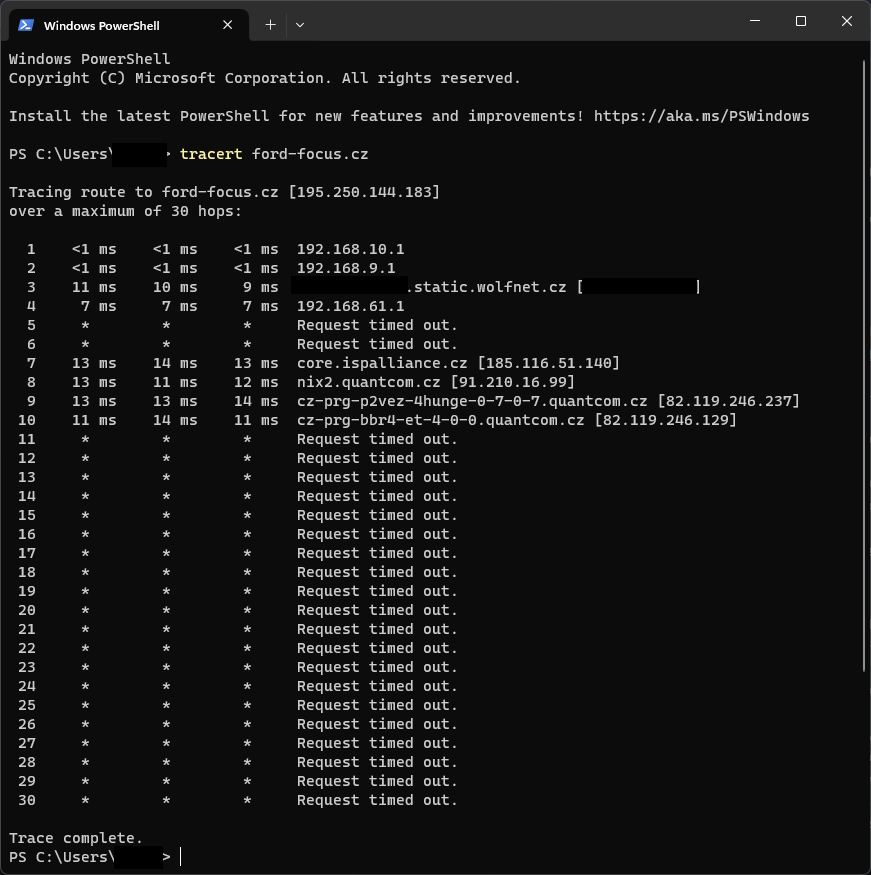Close the terminal window
Viewport: 871px width, 875px height.
tap(847, 22)
